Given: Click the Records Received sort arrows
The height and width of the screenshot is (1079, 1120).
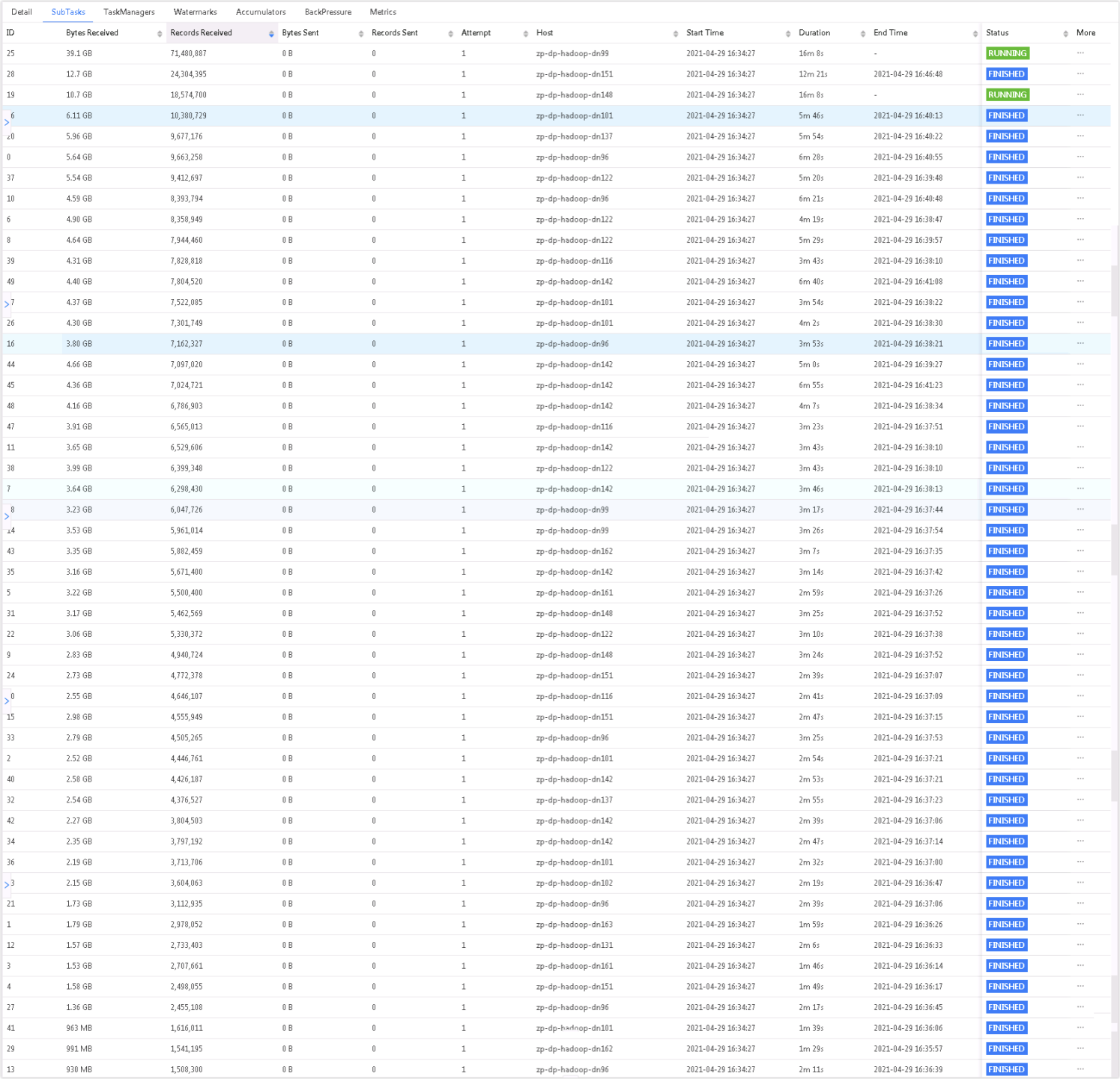Looking at the screenshot, I should click(x=271, y=34).
